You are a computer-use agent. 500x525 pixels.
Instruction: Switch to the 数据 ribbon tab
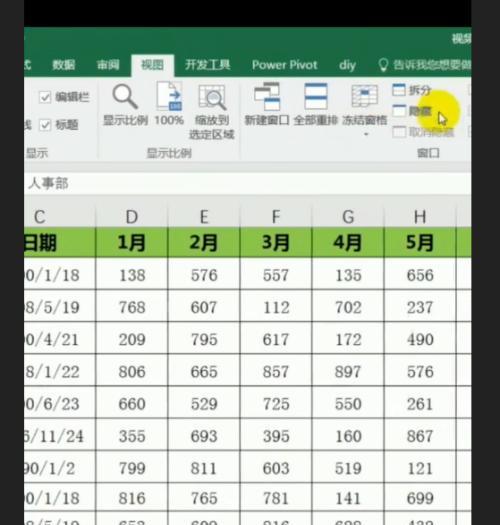pyautogui.click(x=64, y=65)
